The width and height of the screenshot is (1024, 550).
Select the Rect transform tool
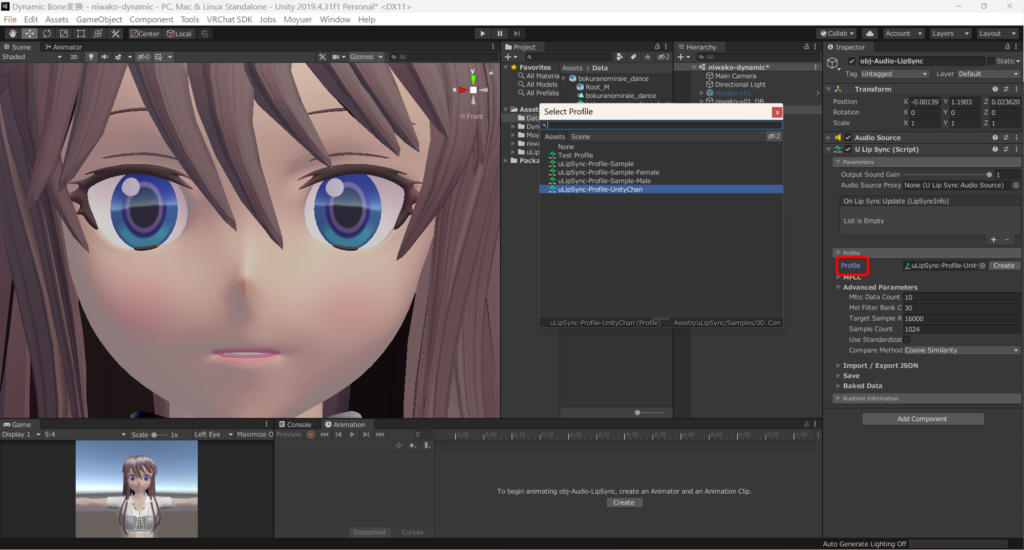tap(83, 33)
